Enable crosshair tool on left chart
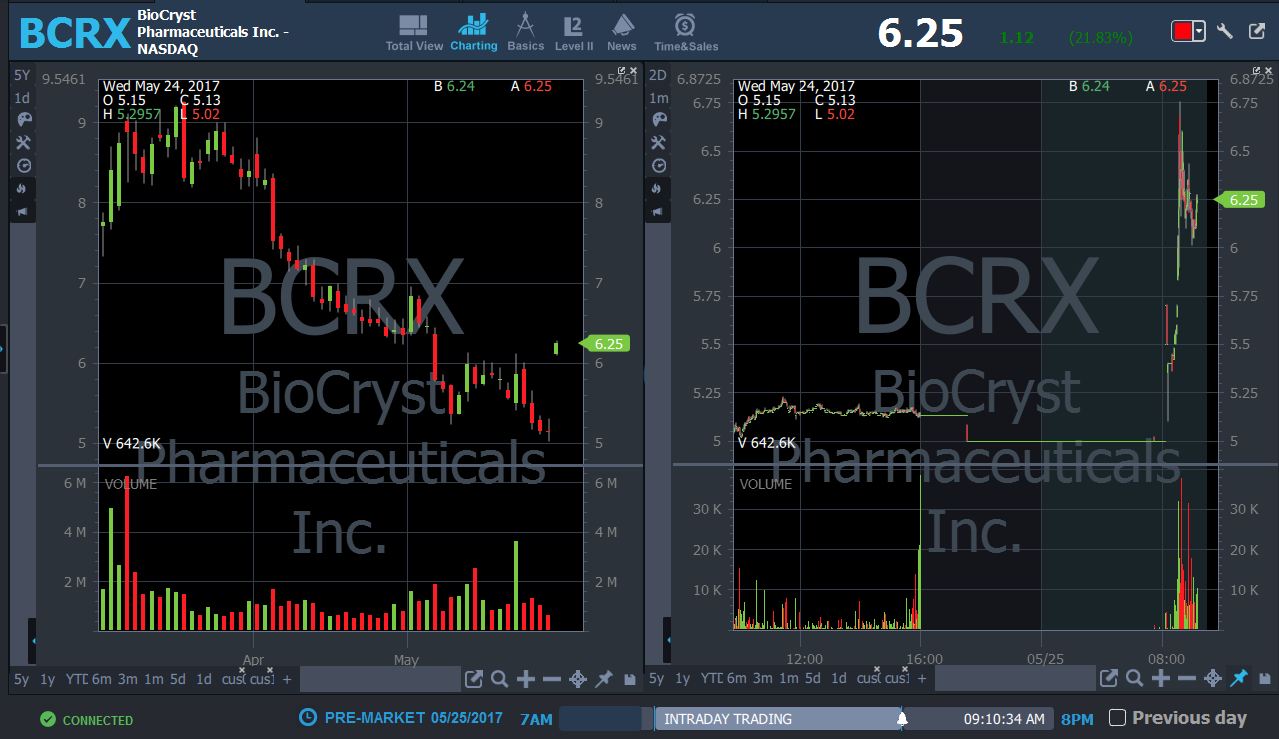 pos(577,679)
